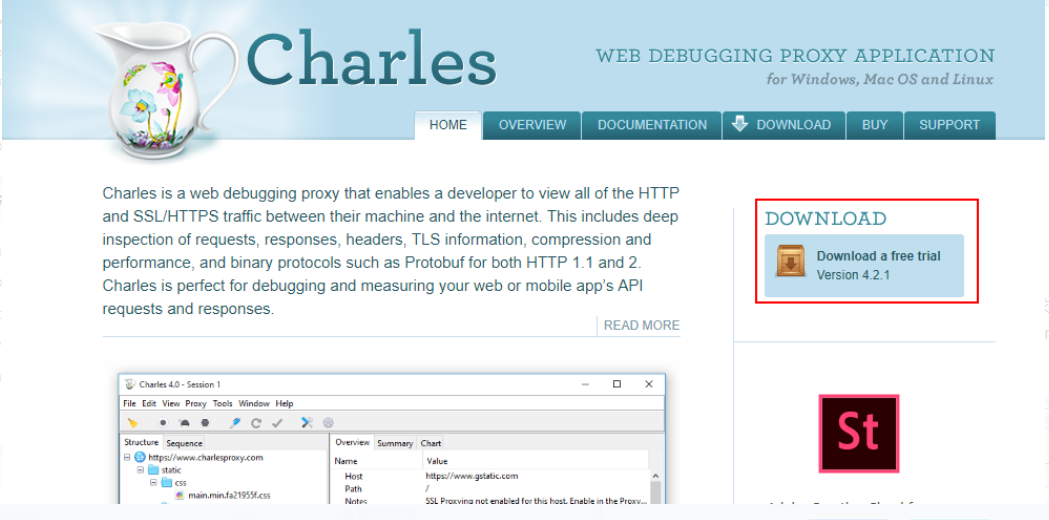Click the wrench Tools toolbar icon
1049x520 pixels.
[307, 422]
